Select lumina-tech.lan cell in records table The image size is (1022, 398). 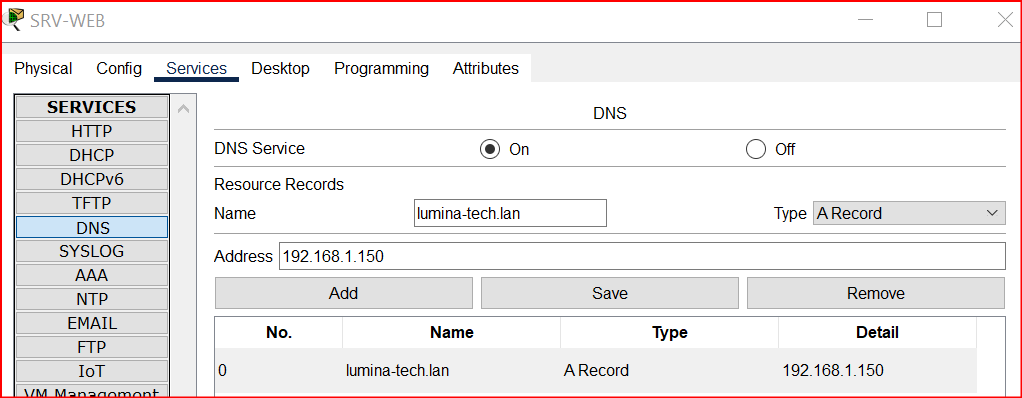click(452, 371)
